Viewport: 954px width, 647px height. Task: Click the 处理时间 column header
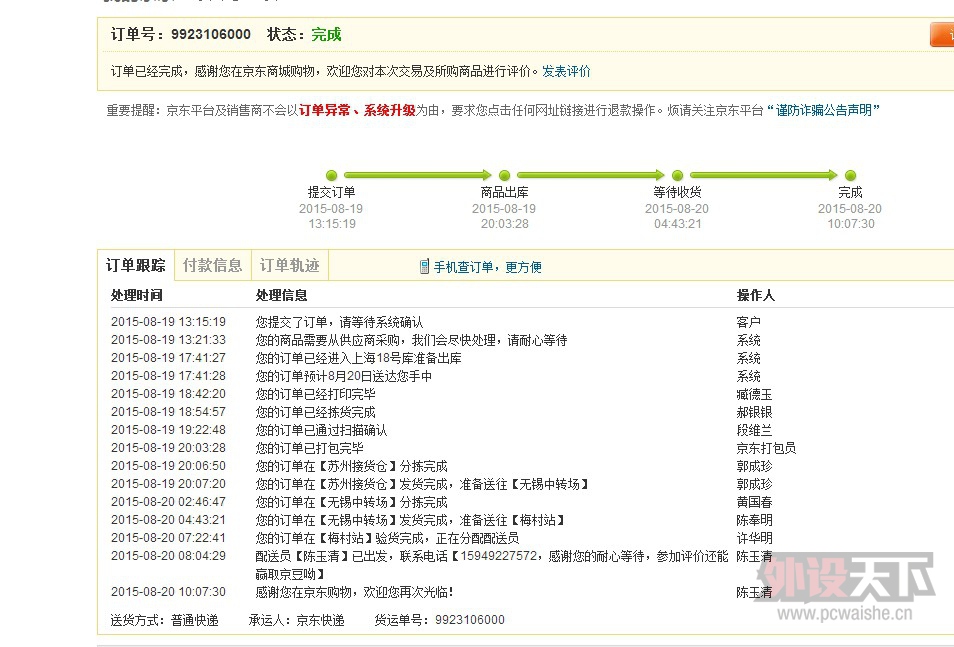(136, 296)
